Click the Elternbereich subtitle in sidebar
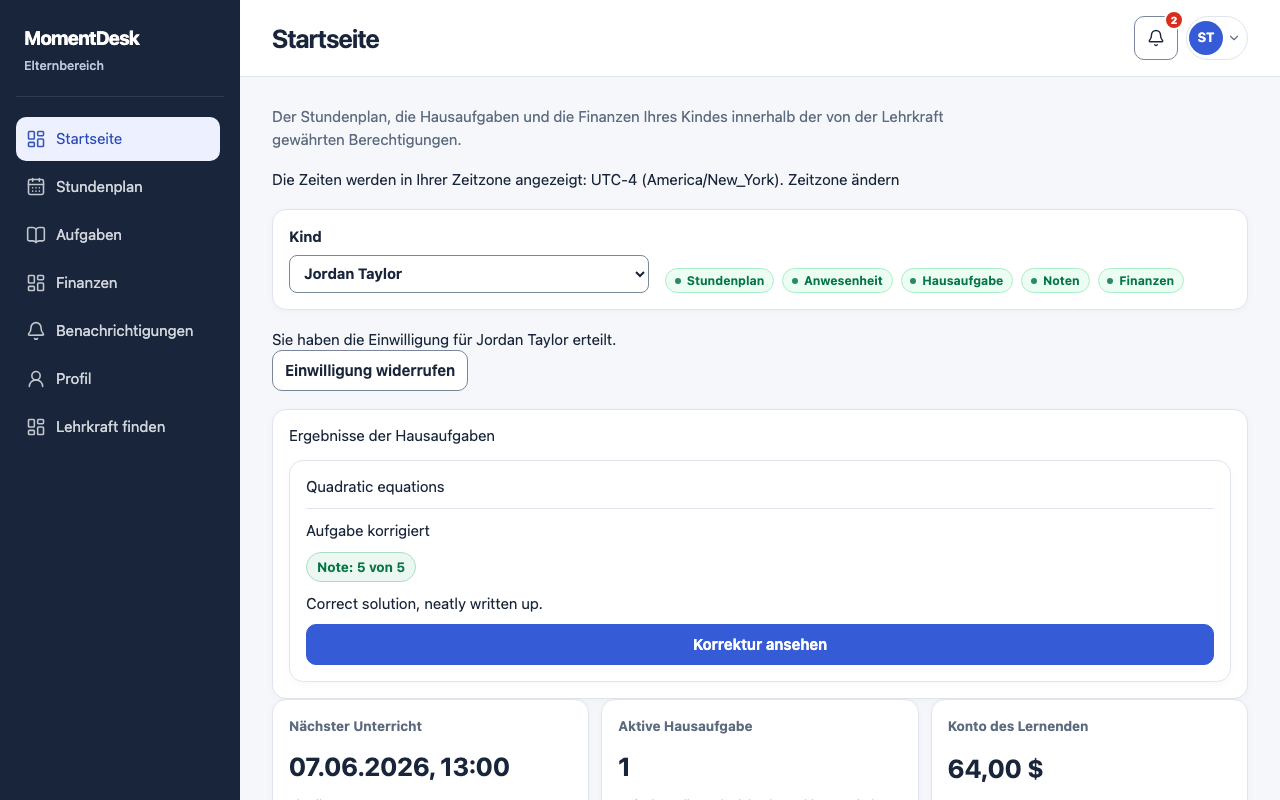 [x=64, y=66]
